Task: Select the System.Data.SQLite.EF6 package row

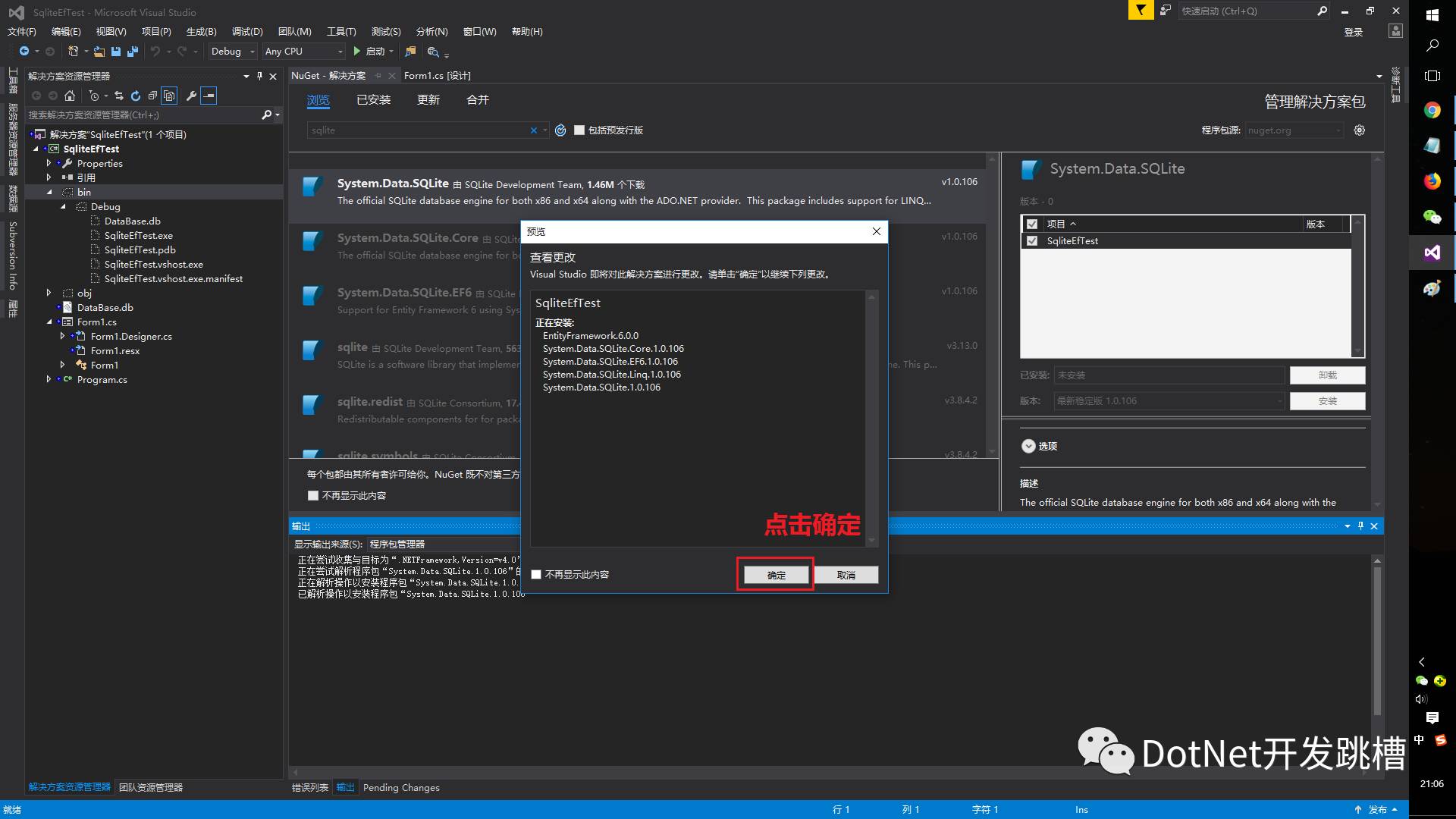Action: click(637, 301)
